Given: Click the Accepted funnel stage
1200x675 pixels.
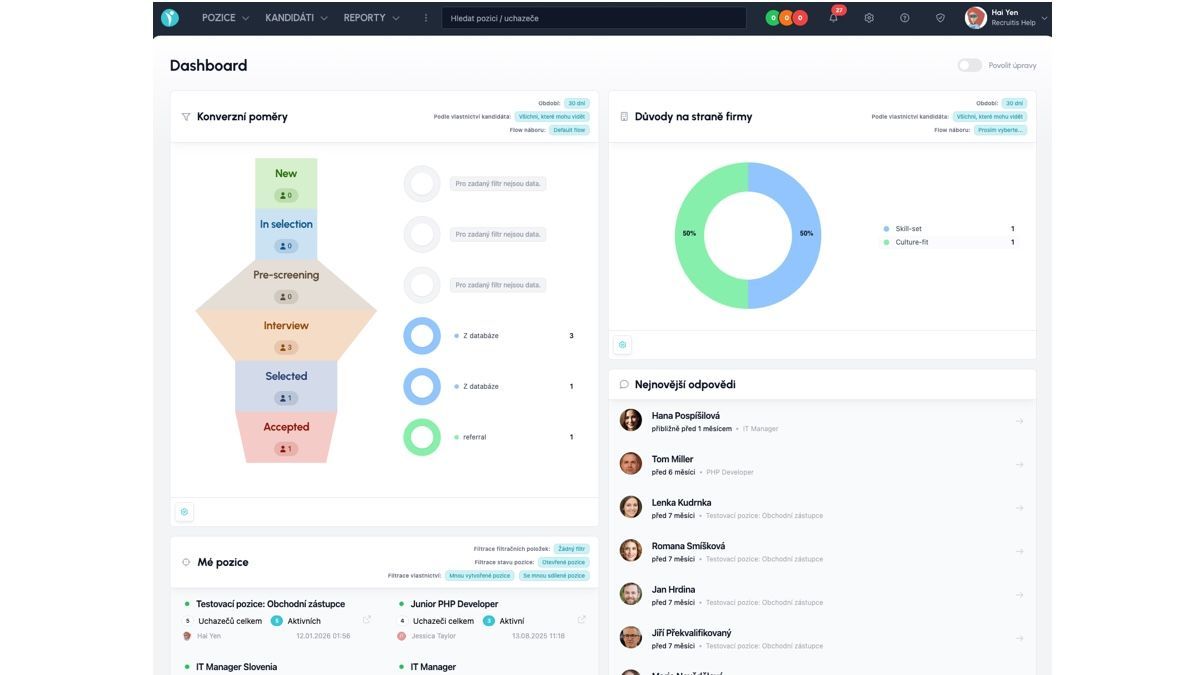Looking at the screenshot, I should pos(286,437).
